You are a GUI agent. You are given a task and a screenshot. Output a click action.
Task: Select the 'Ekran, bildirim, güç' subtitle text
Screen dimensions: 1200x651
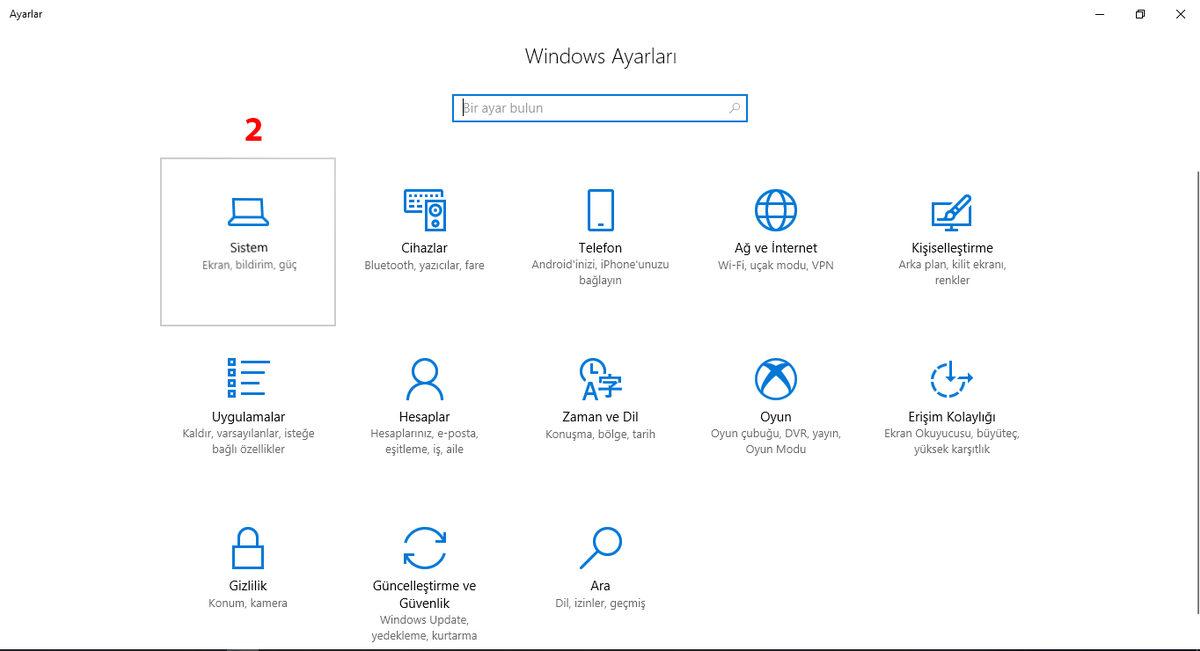pyautogui.click(x=247, y=264)
